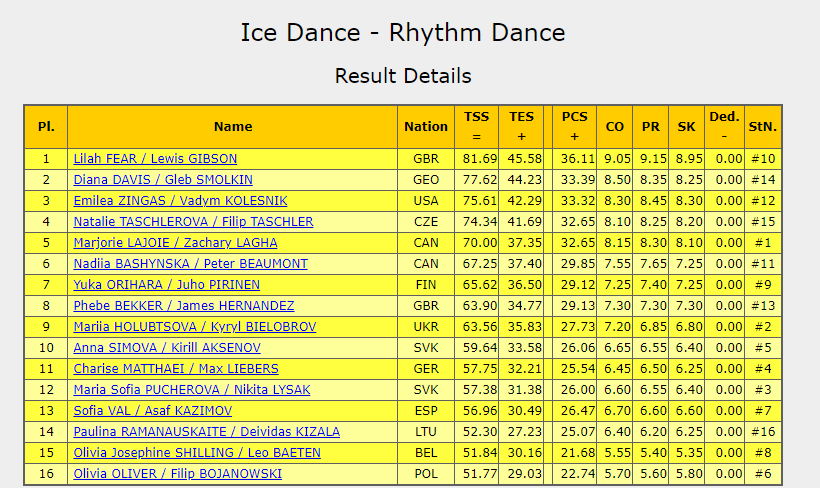Open Nadiia BASHYNSKA / Peter BEAUMONT link

190,264
